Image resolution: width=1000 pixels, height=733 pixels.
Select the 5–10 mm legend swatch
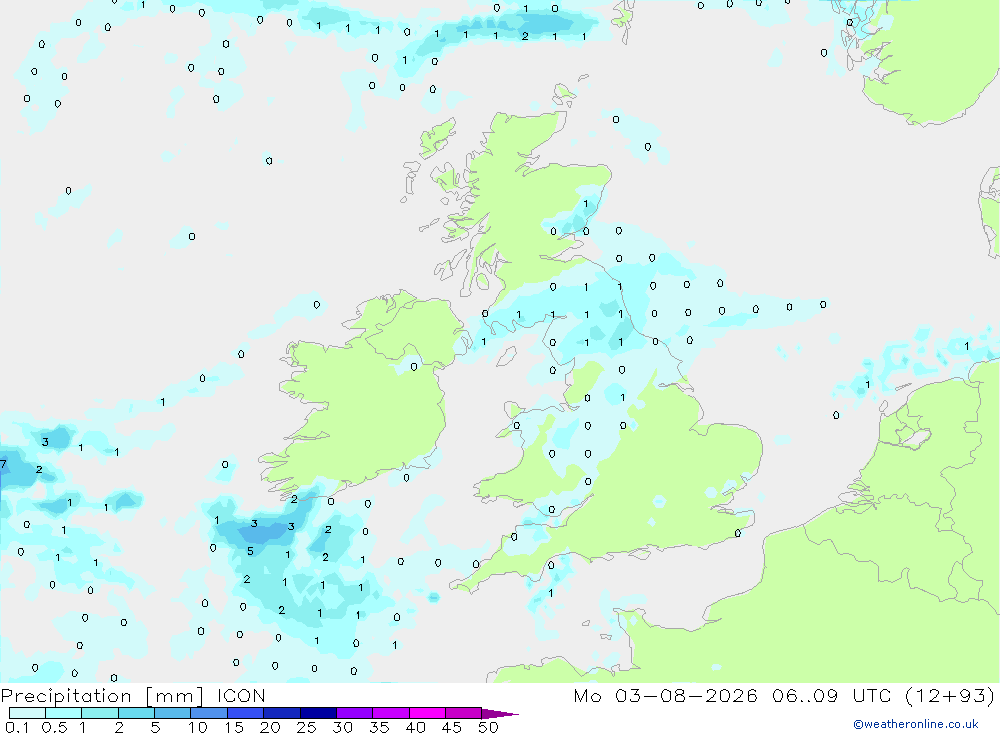pos(173,713)
